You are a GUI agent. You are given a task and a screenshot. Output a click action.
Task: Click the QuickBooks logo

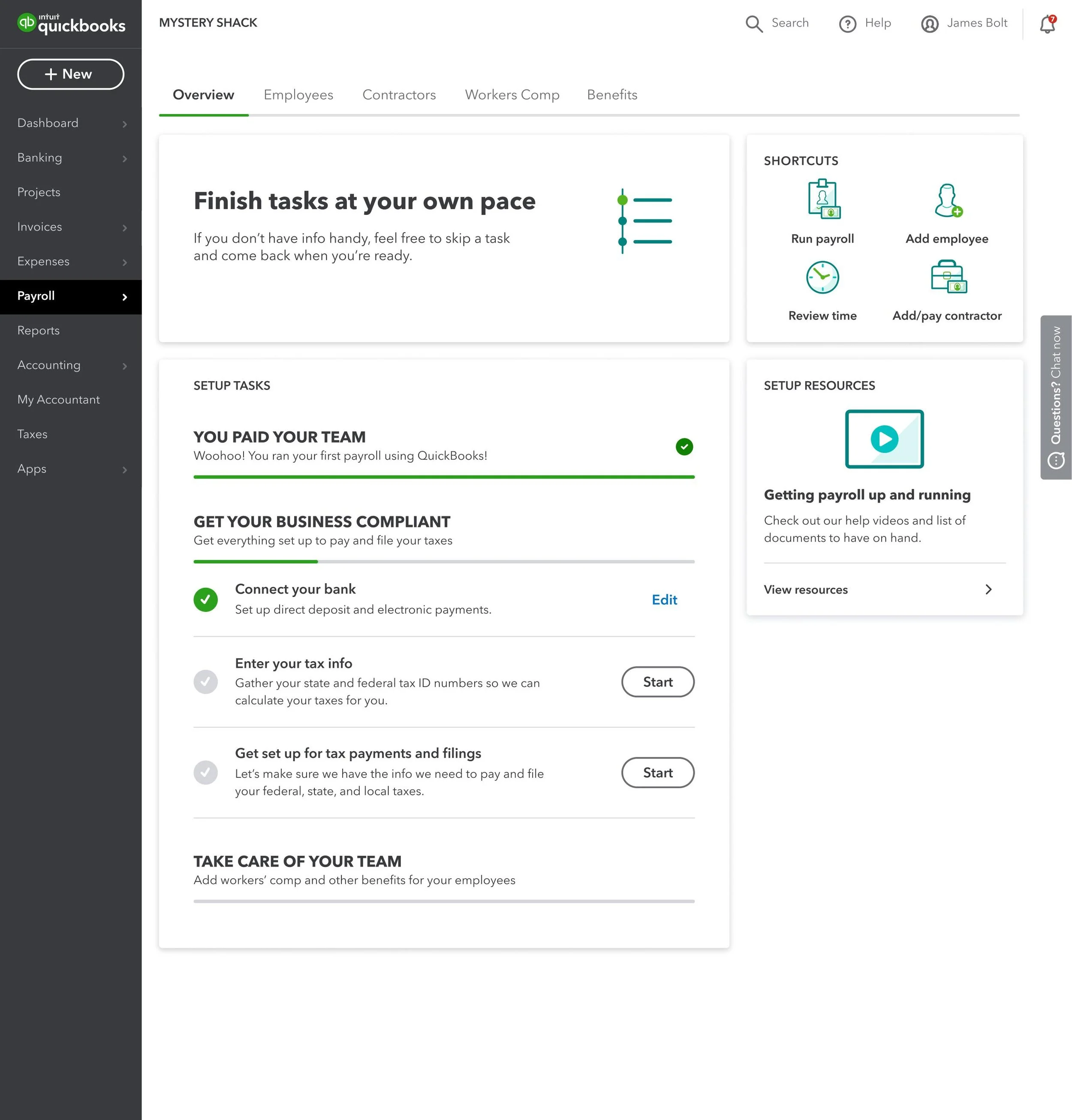pos(71,24)
